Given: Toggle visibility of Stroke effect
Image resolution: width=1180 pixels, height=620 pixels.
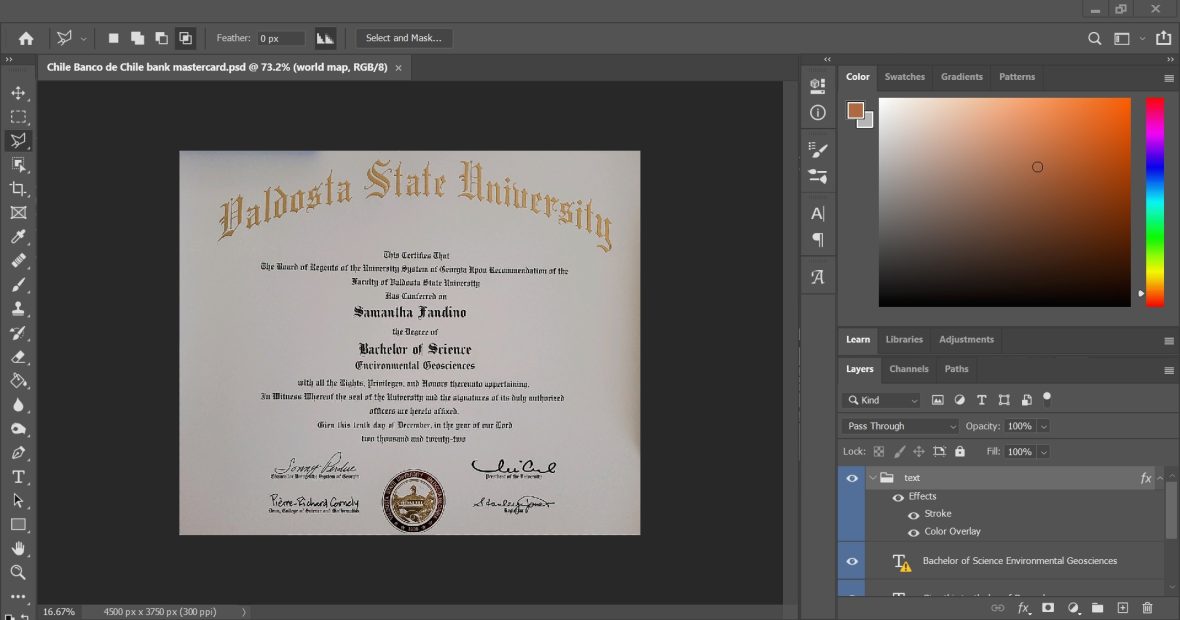Looking at the screenshot, I should tap(913, 515).
